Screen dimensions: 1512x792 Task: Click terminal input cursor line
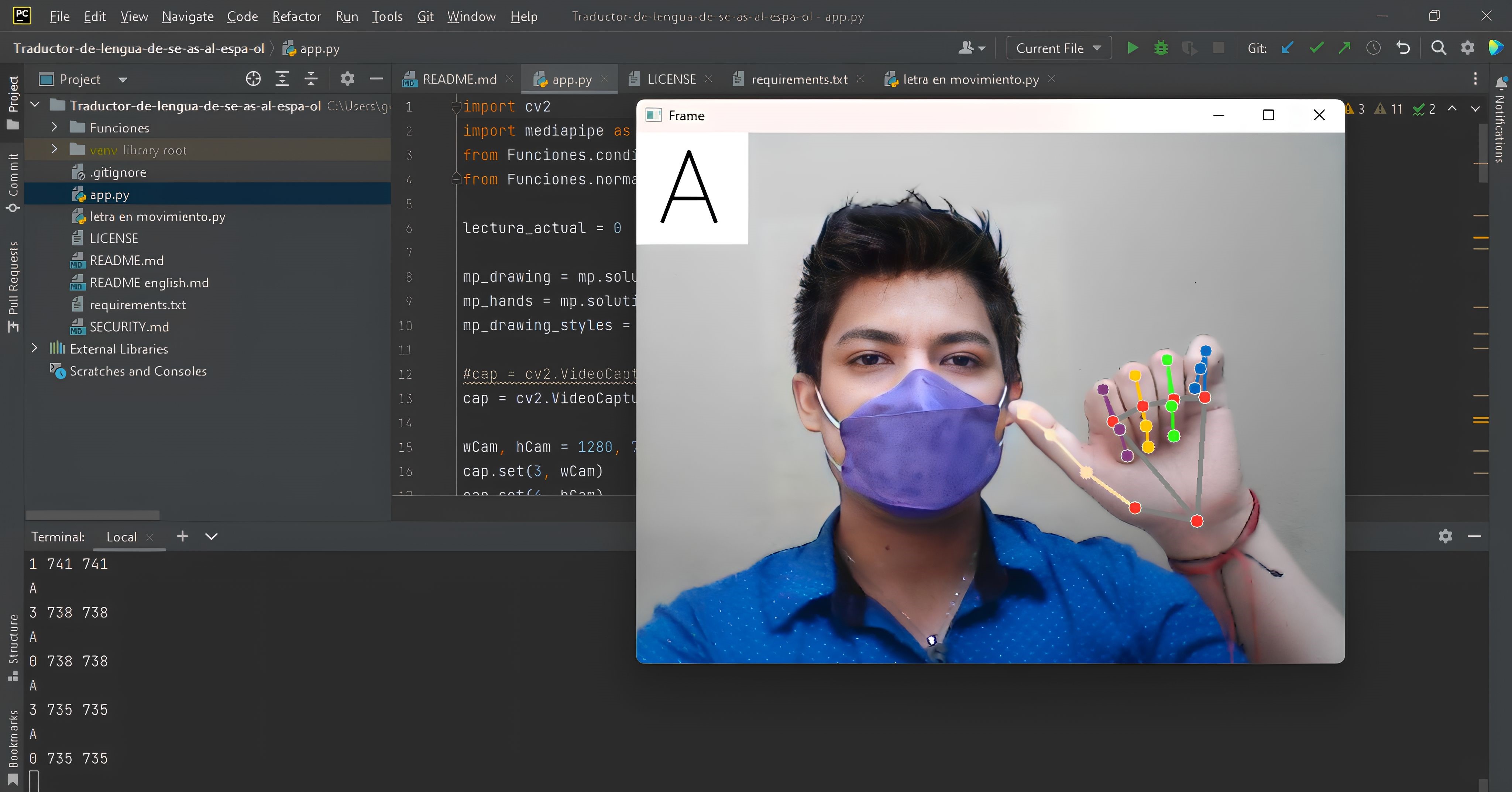click(34, 781)
